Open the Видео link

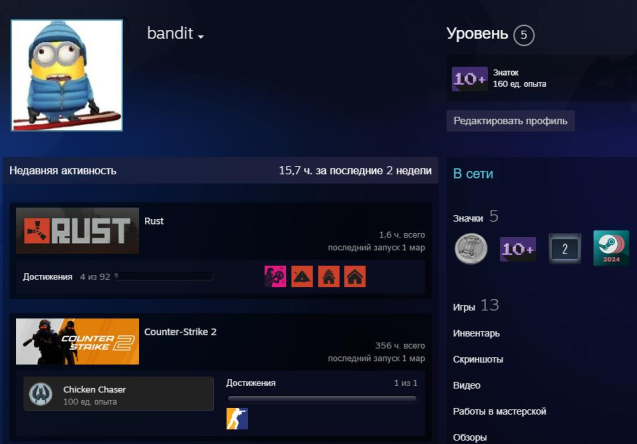pos(466,386)
